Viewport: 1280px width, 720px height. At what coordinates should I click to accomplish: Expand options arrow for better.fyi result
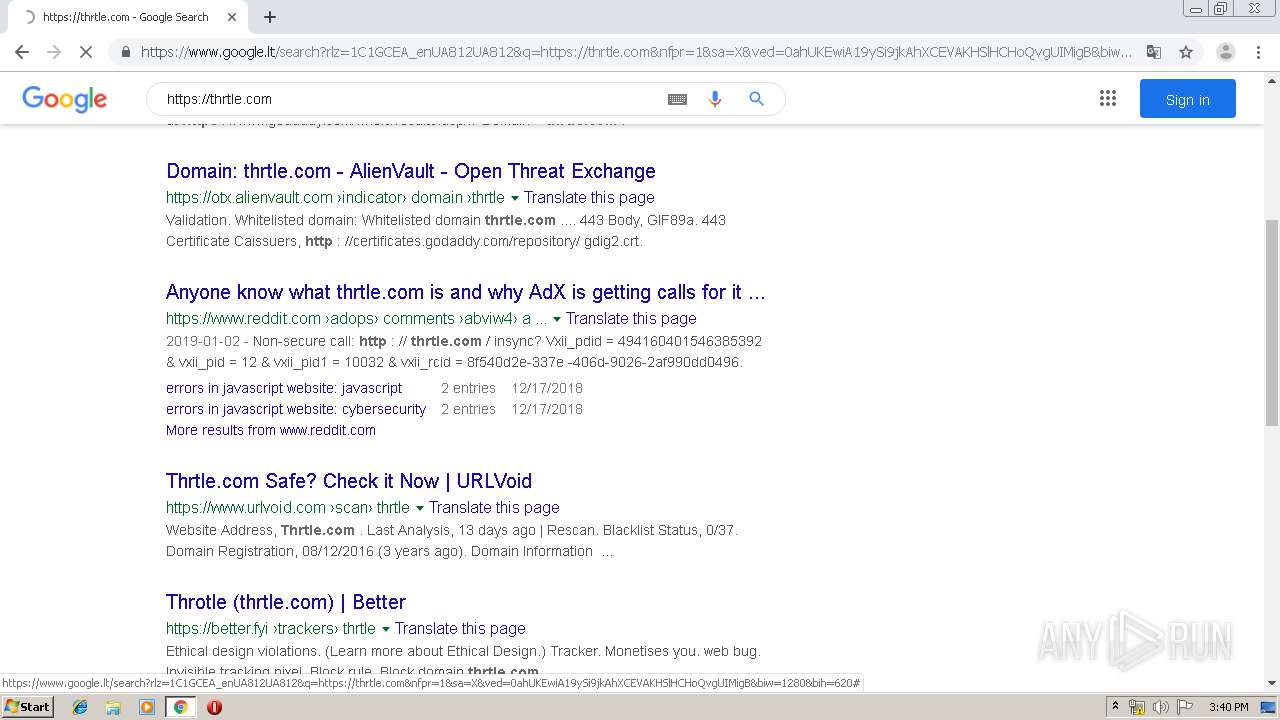386,629
